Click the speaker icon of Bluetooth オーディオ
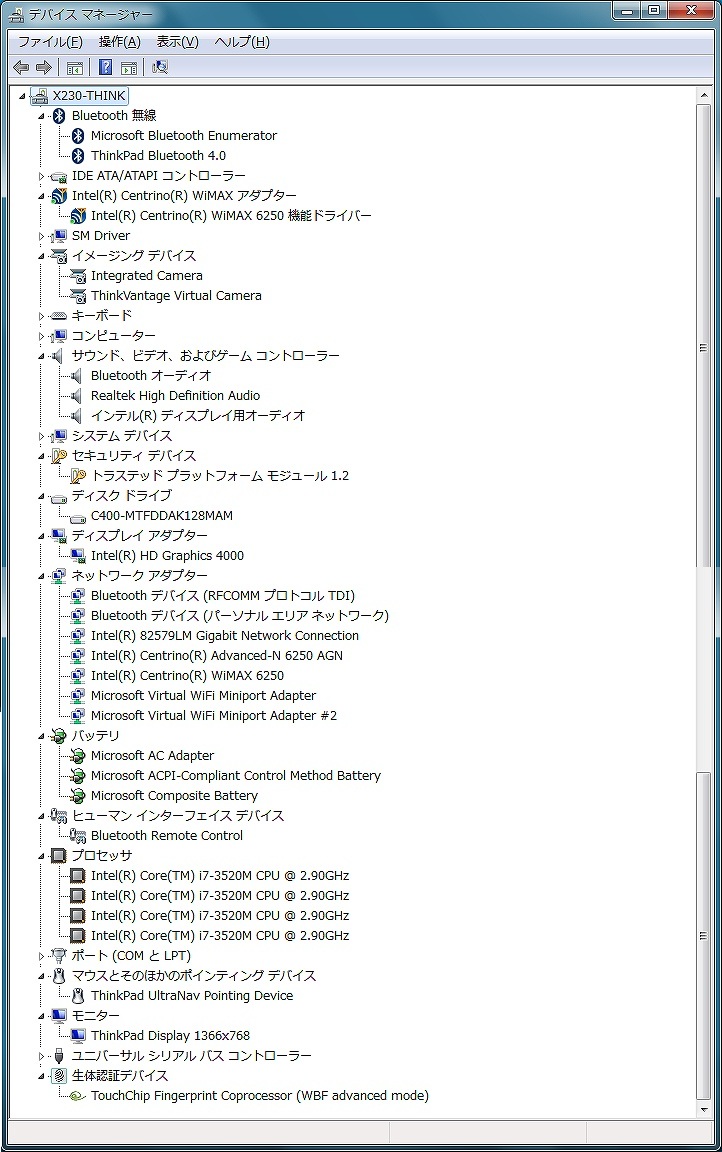722x1152 pixels. coord(76,376)
